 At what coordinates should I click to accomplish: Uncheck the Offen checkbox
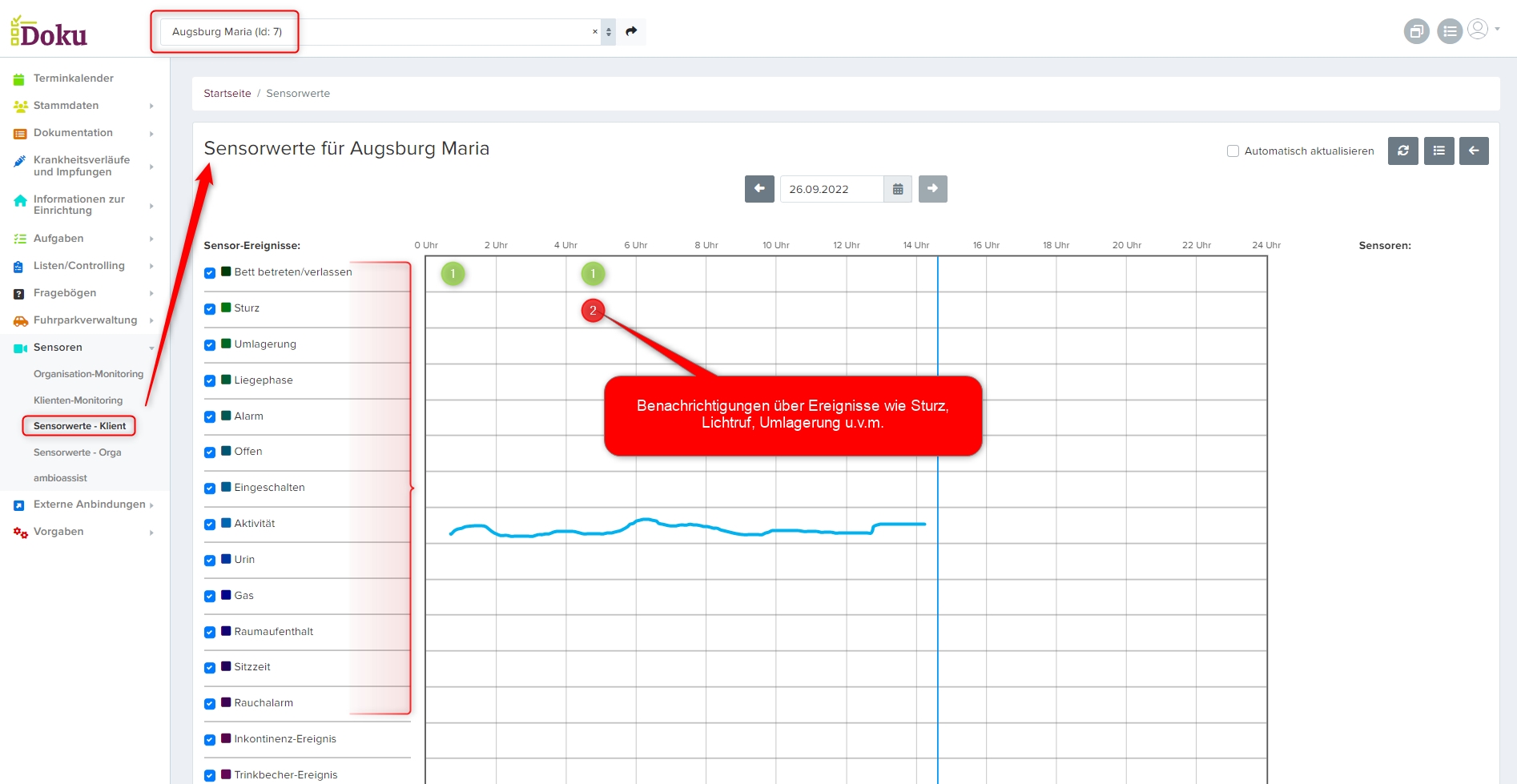(x=210, y=452)
